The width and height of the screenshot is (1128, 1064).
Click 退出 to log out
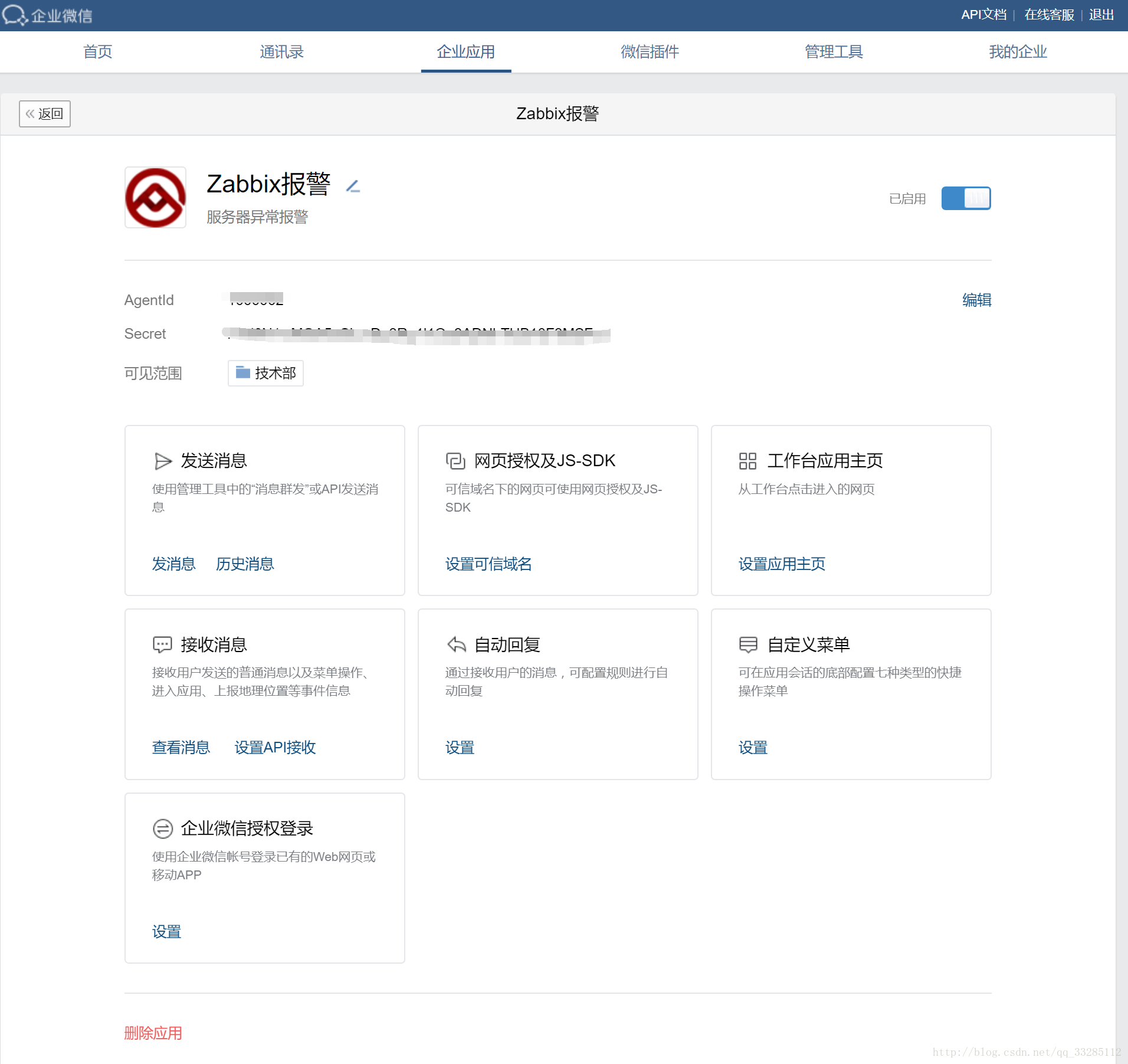point(1101,15)
